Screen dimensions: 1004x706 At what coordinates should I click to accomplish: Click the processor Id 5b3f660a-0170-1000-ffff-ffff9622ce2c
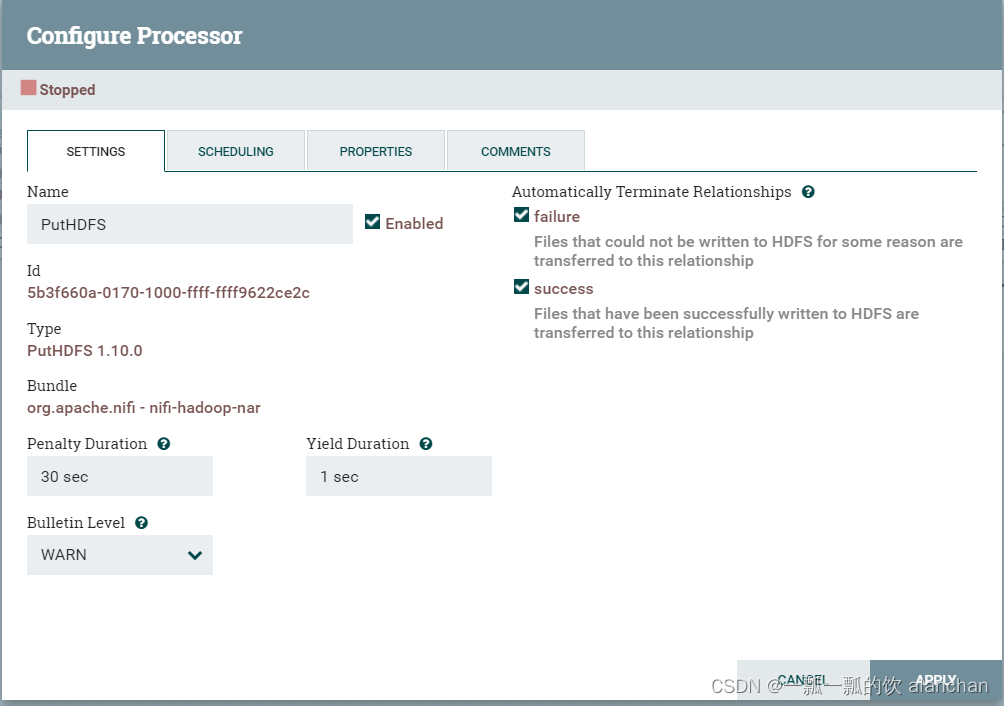coord(168,293)
